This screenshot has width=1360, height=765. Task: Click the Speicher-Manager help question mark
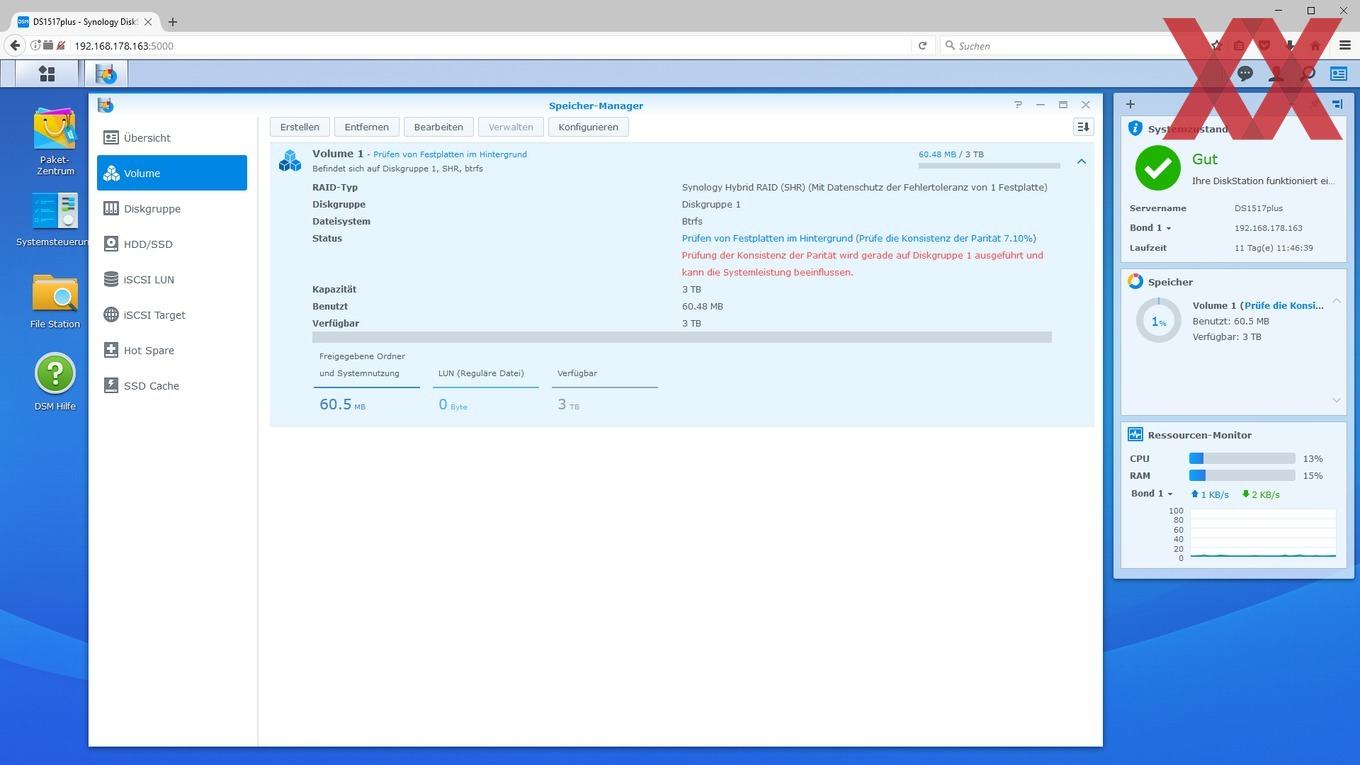(x=1018, y=105)
